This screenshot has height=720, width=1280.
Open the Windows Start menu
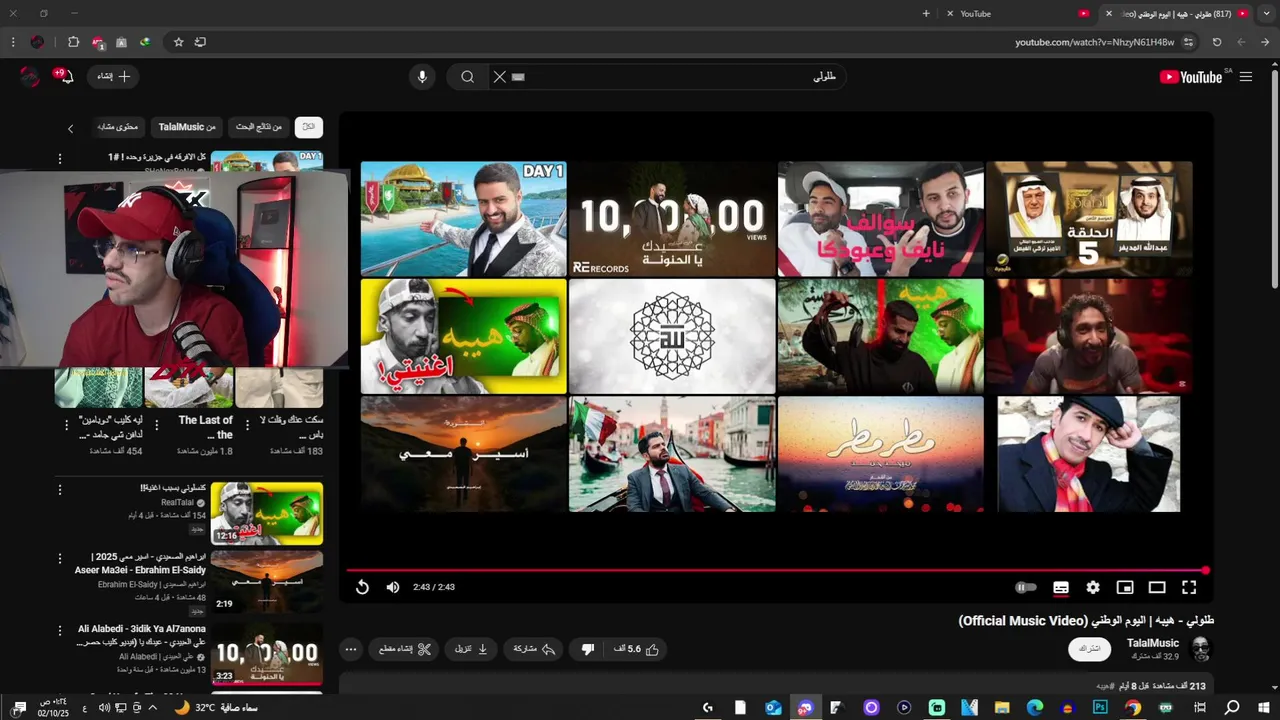pyautogui.click(x=1264, y=707)
